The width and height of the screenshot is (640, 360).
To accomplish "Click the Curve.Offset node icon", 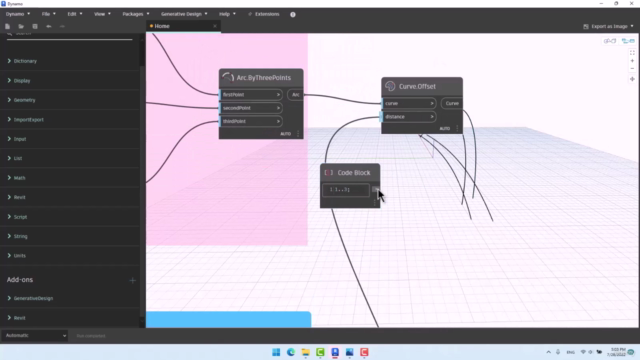I will click(x=390, y=86).
